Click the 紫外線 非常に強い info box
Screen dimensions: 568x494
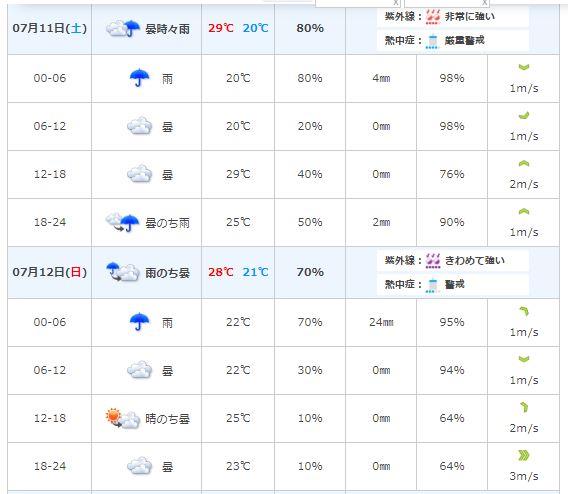(453, 17)
